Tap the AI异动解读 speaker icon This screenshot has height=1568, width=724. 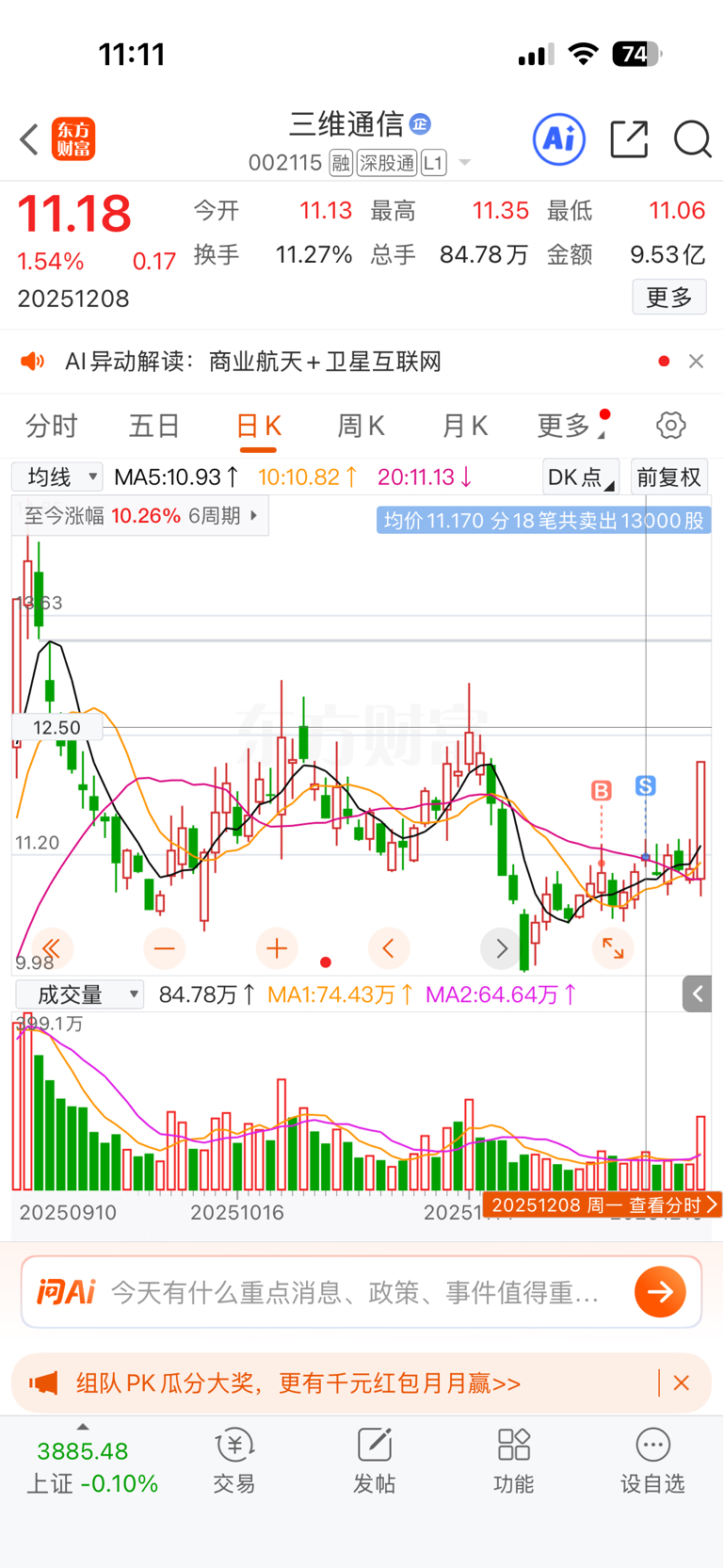point(33,361)
